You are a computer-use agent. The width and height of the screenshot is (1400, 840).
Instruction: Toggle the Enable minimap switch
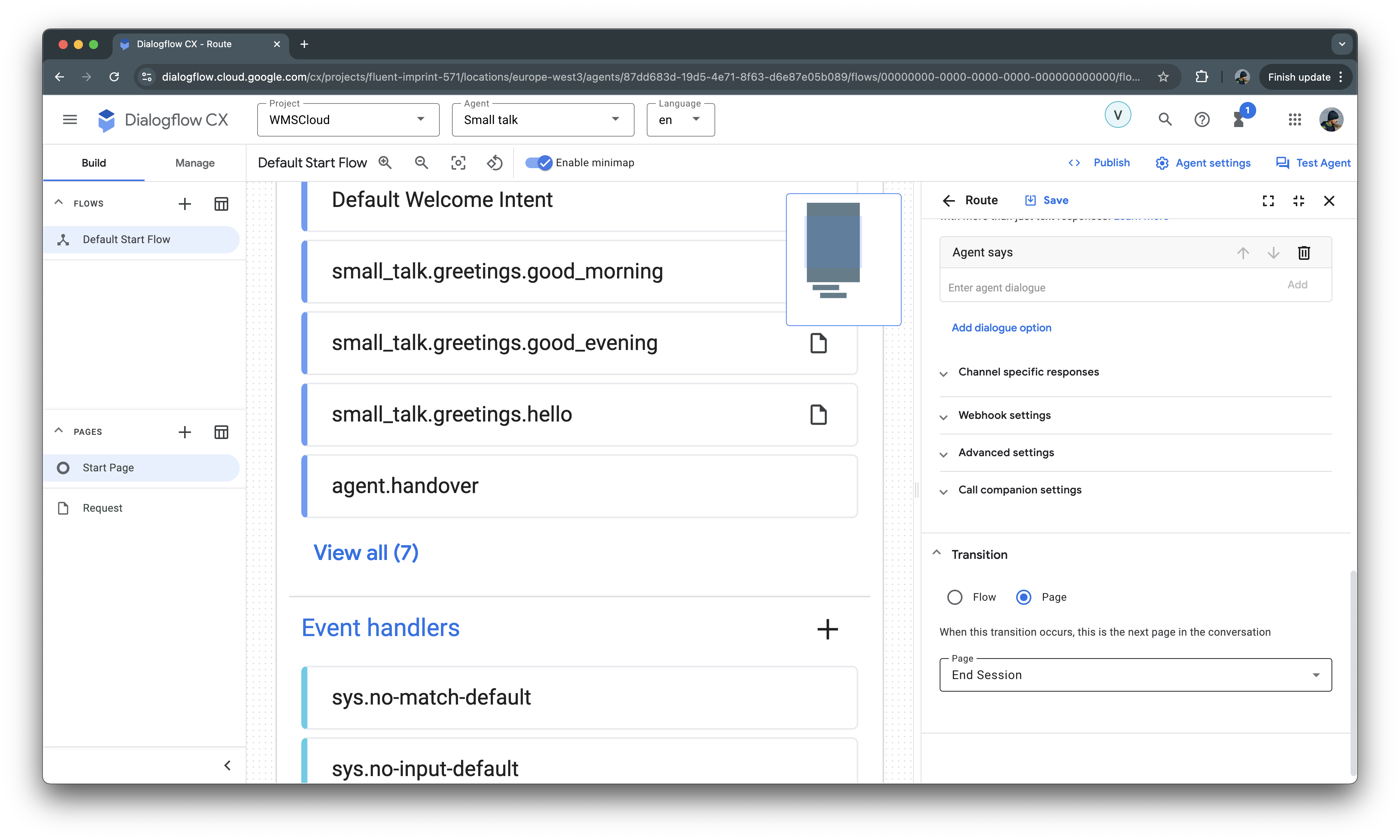539,163
